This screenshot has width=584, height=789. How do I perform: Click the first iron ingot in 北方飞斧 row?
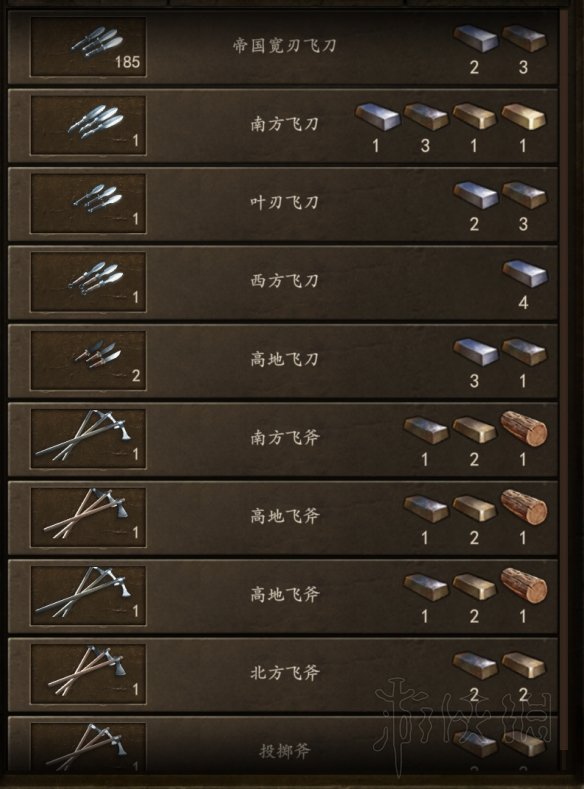tap(474, 665)
